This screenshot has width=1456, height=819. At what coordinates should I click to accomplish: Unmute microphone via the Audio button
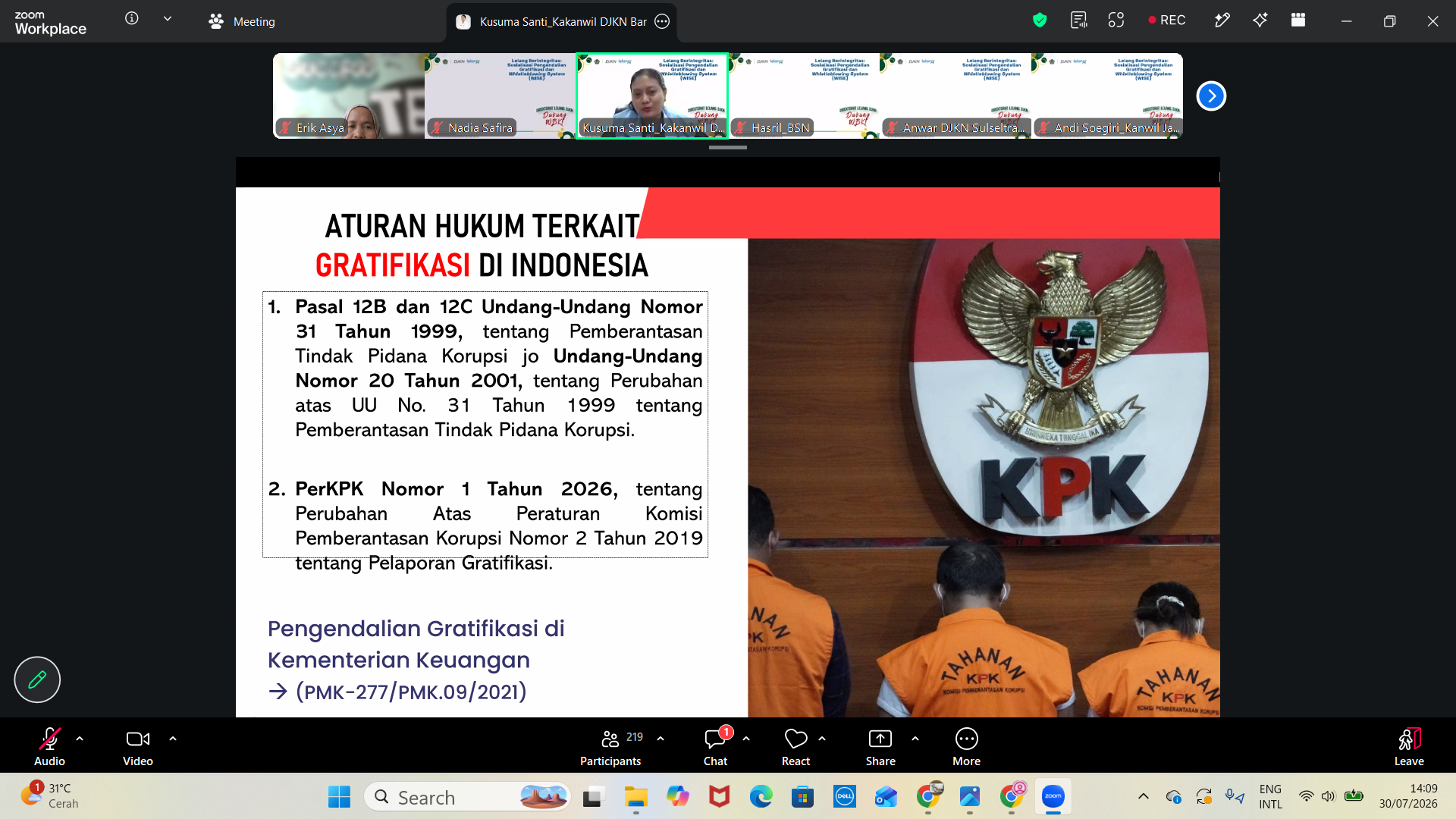point(49,746)
